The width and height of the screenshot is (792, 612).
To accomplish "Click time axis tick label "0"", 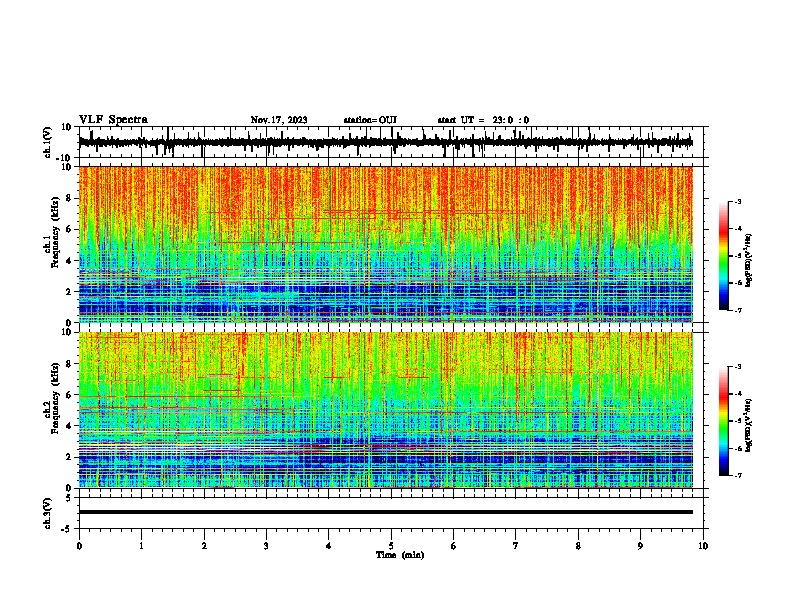I will pos(79,546).
